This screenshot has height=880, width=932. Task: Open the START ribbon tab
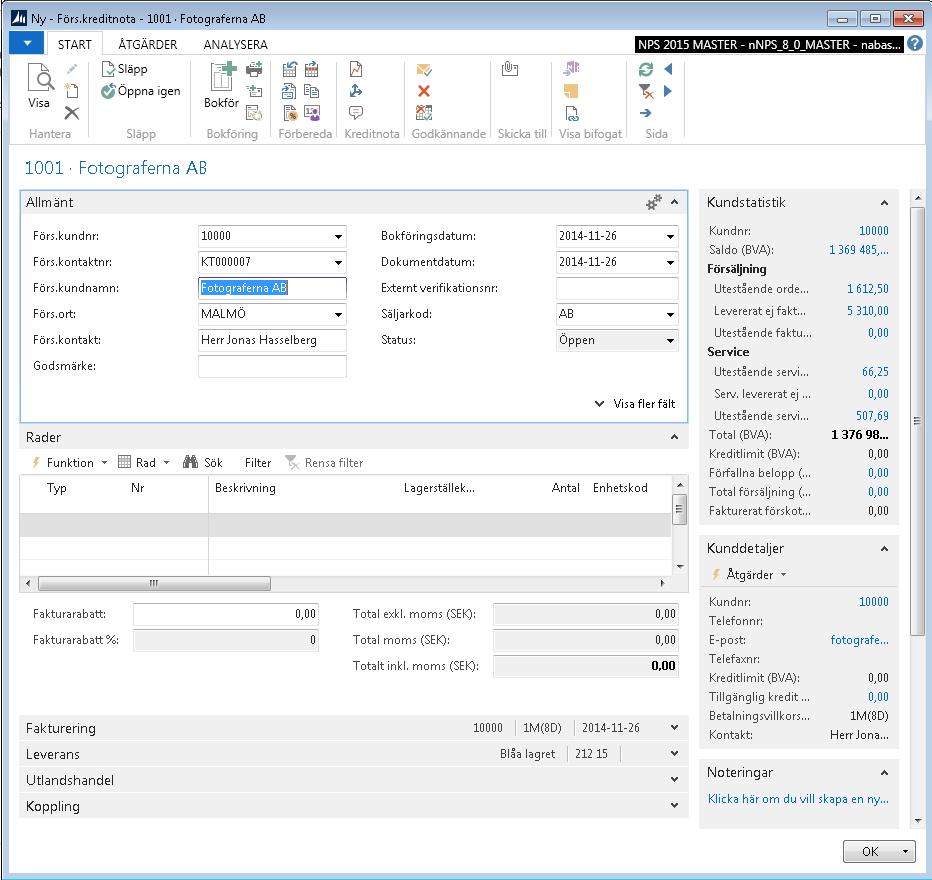[74, 45]
